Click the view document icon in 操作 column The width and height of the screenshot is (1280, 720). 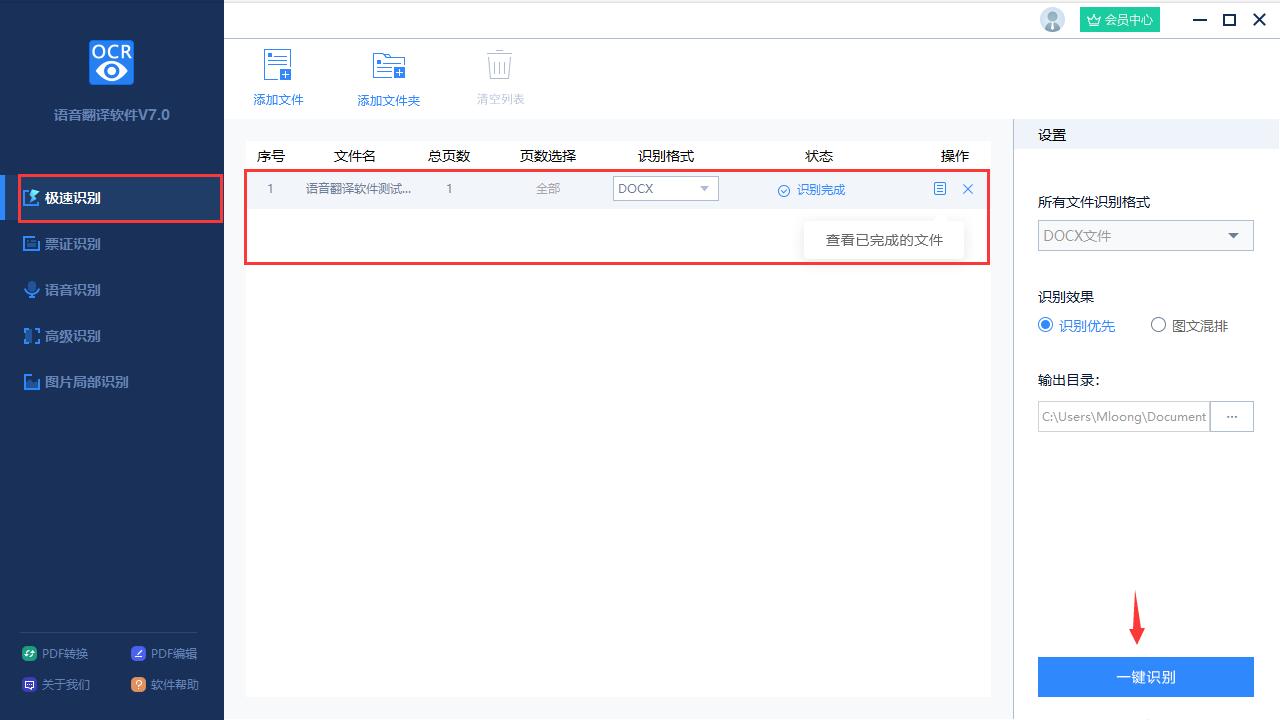(x=939, y=188)
